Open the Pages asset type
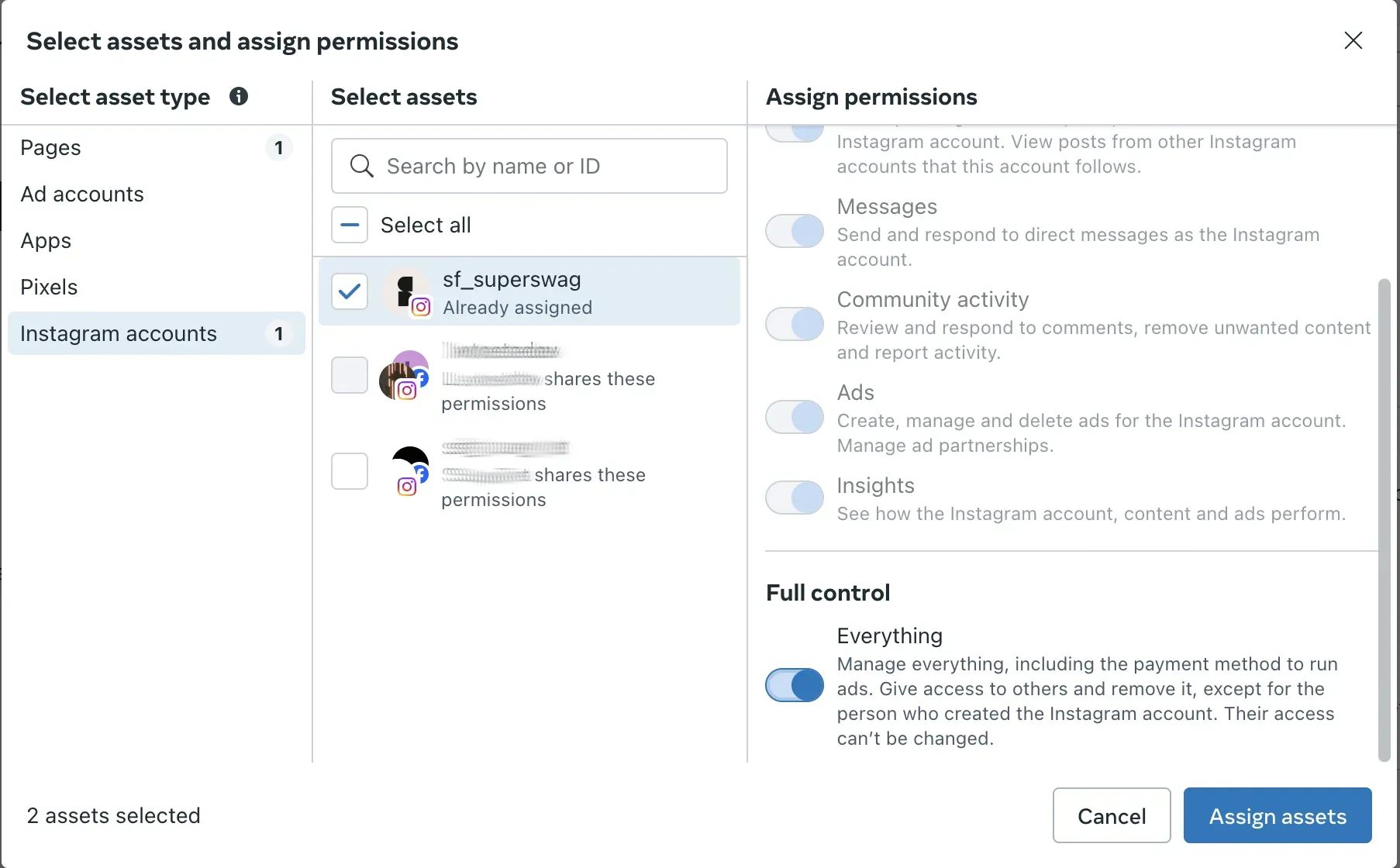 tap(157, 147)
